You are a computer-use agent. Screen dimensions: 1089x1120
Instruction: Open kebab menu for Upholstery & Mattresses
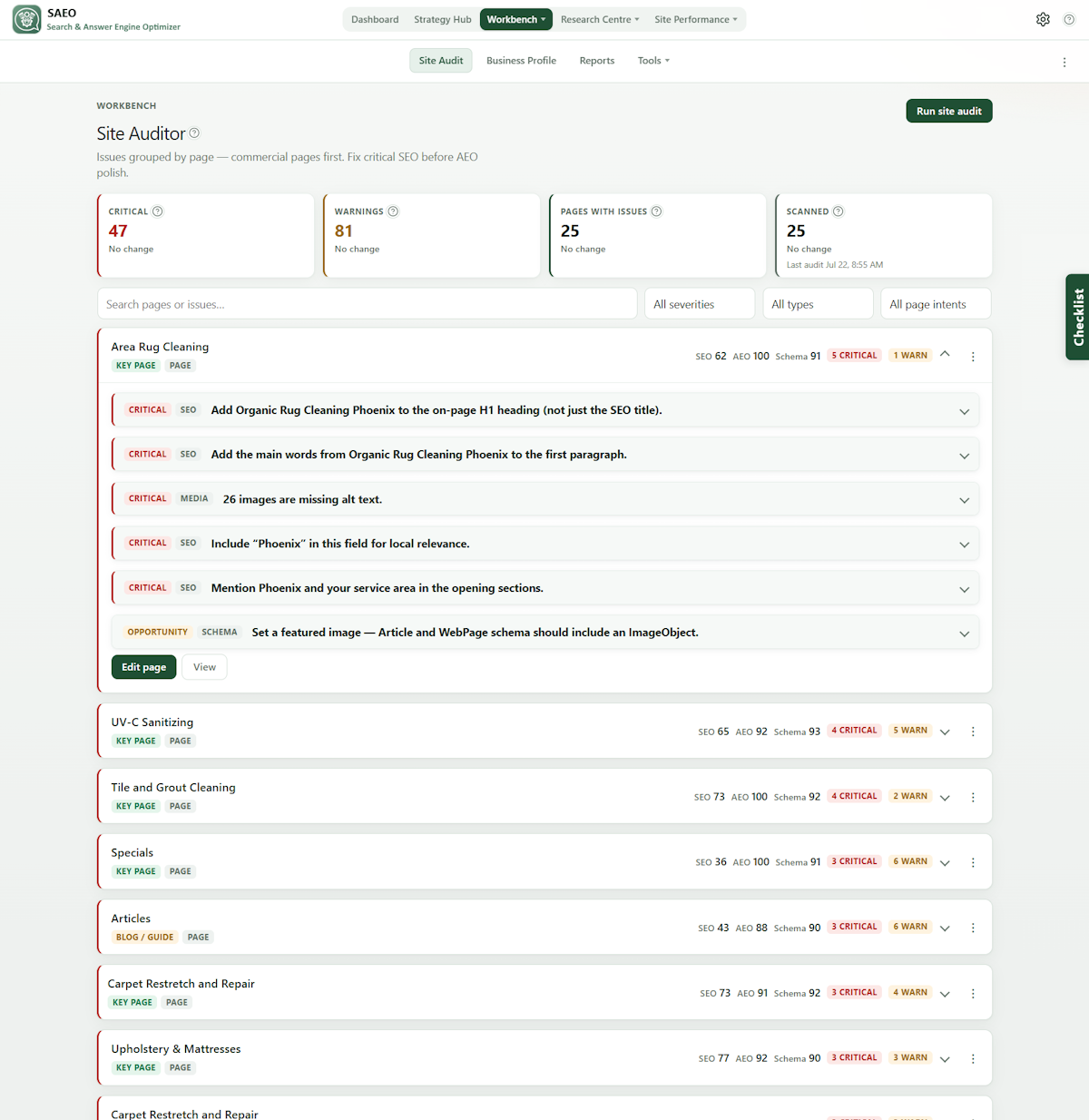973,1059
